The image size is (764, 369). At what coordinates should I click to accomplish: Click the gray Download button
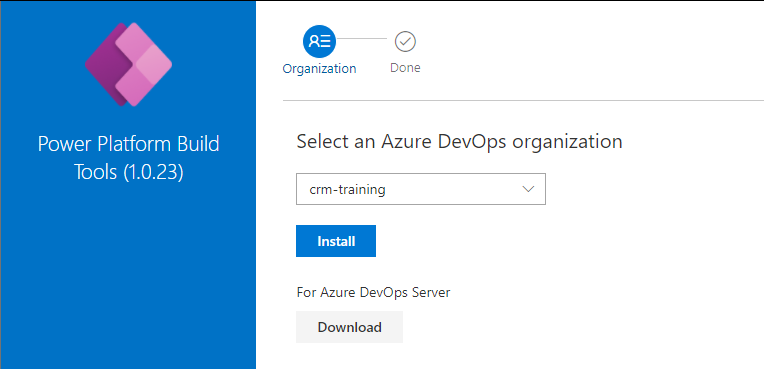pyautogui.click(x=349, y=327)
